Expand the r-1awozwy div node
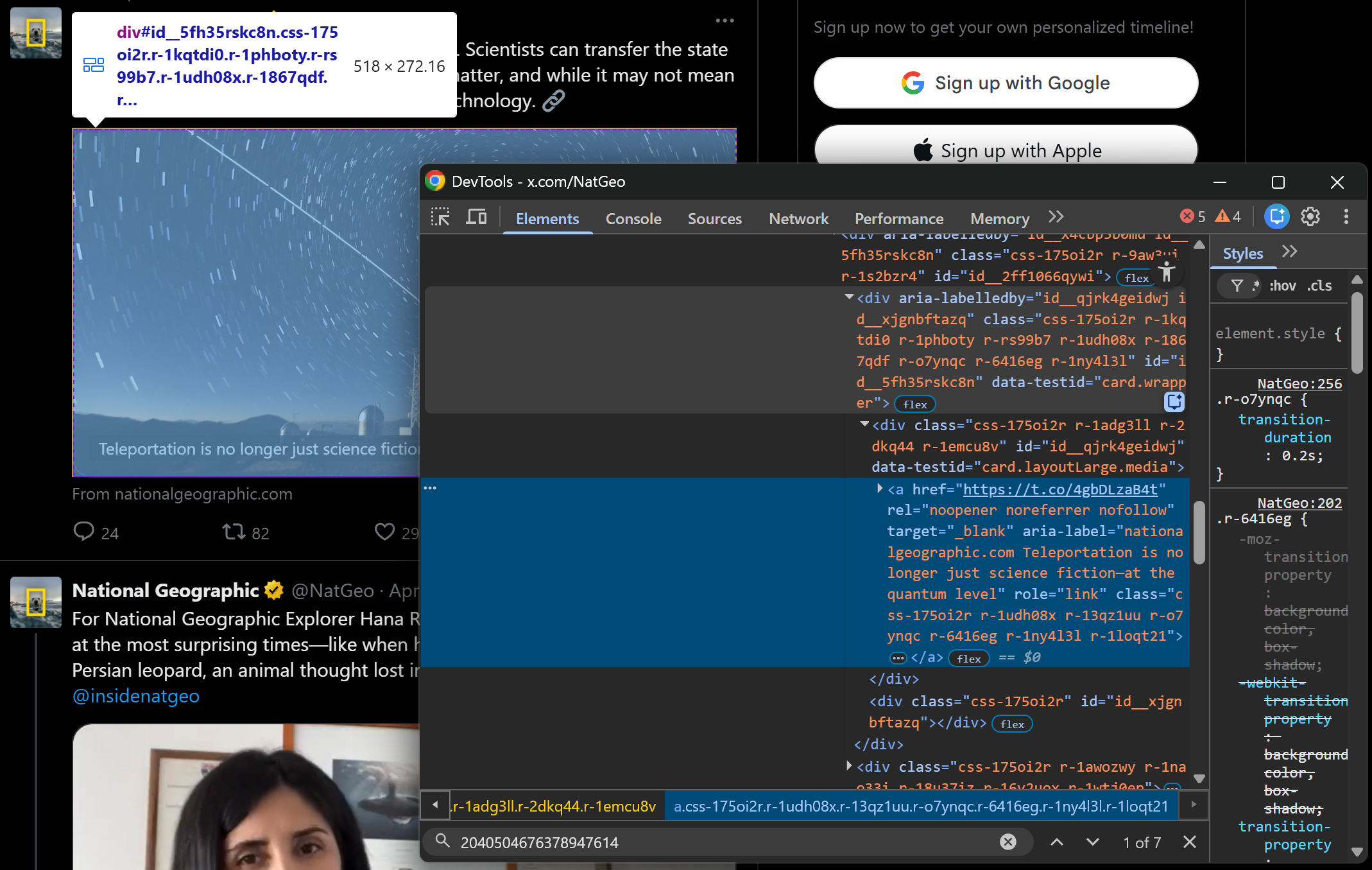The width and height of the screenshot is (1372, 870). tap(849, 766)
